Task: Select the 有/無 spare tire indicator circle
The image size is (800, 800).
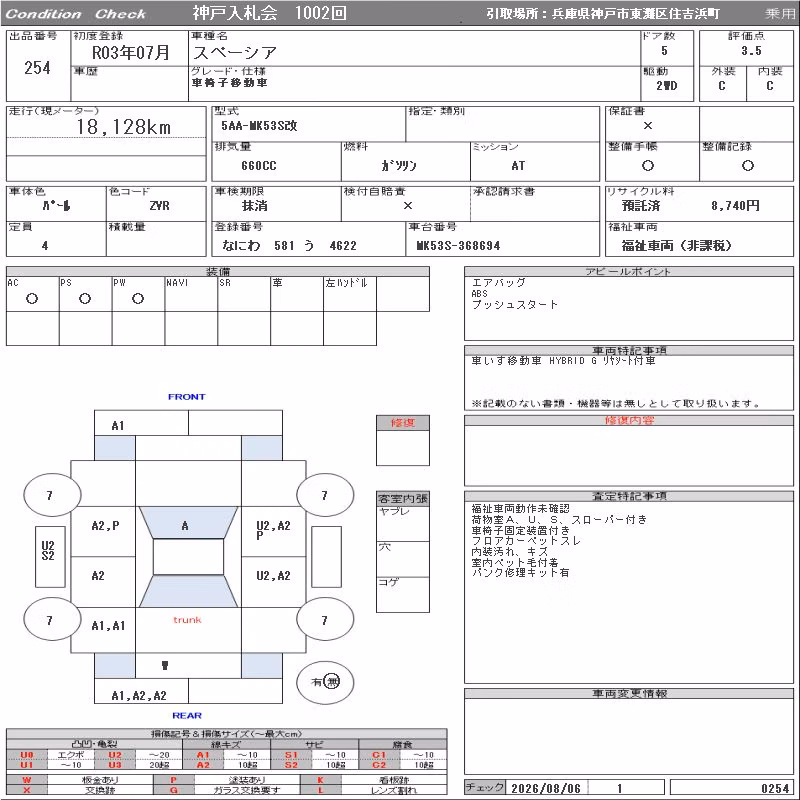Action: (325, 682)
